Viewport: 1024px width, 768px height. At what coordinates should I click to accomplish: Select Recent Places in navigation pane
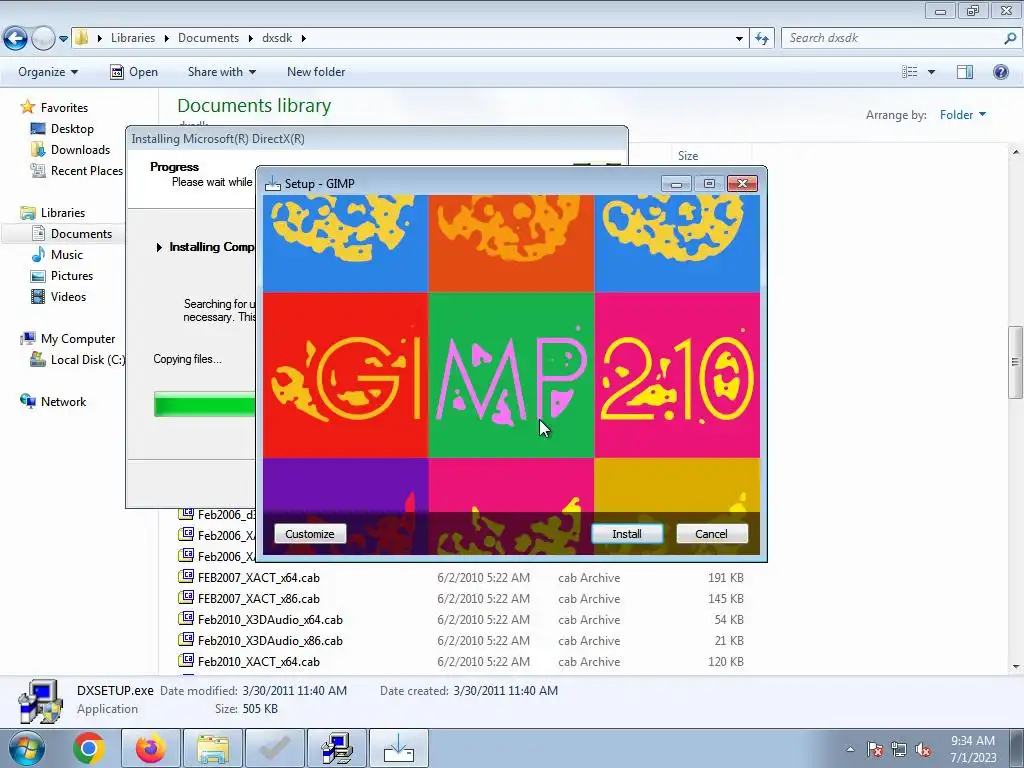click(87, 170)
